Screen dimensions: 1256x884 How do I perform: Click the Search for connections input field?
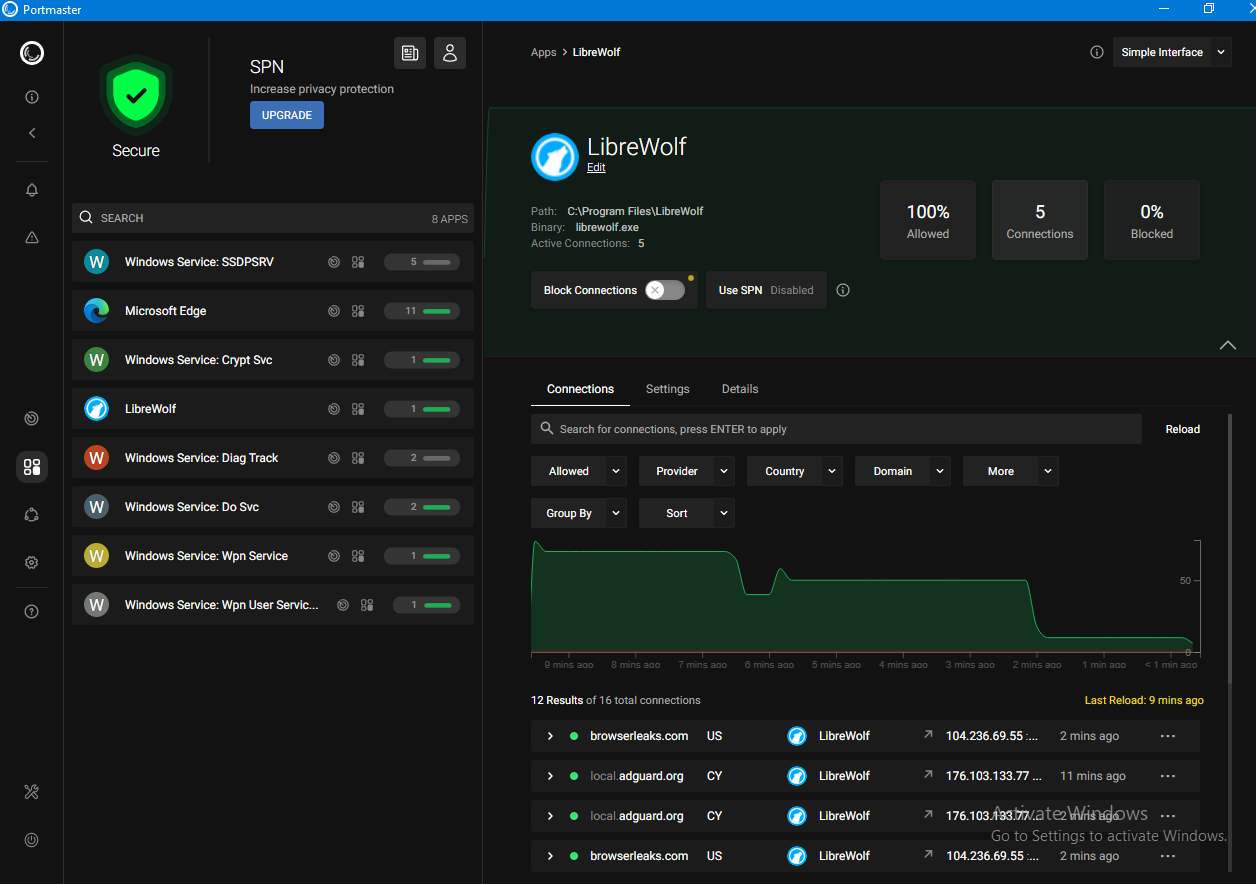[836, 429]
